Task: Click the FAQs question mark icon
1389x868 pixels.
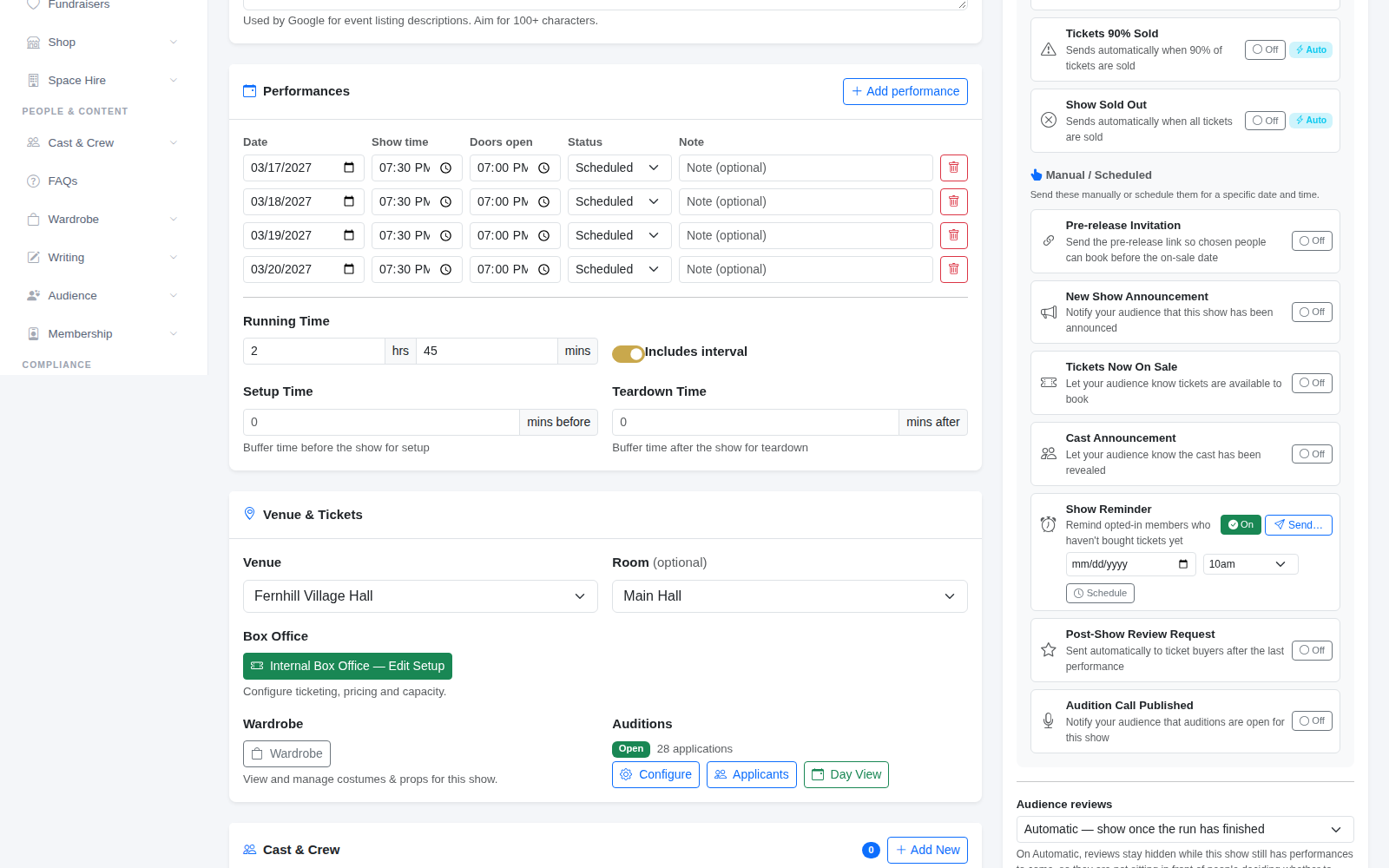Action: [33, 181]
